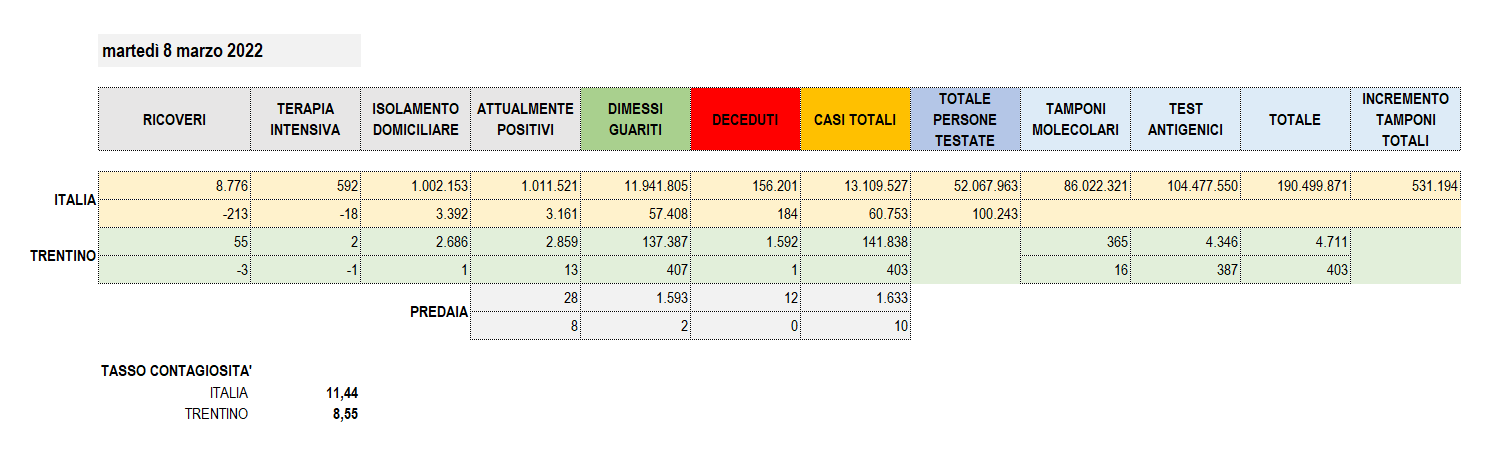This screenshot has width=1495, height=450.
Task: Select the ITALIA row label
Action: 75,200
